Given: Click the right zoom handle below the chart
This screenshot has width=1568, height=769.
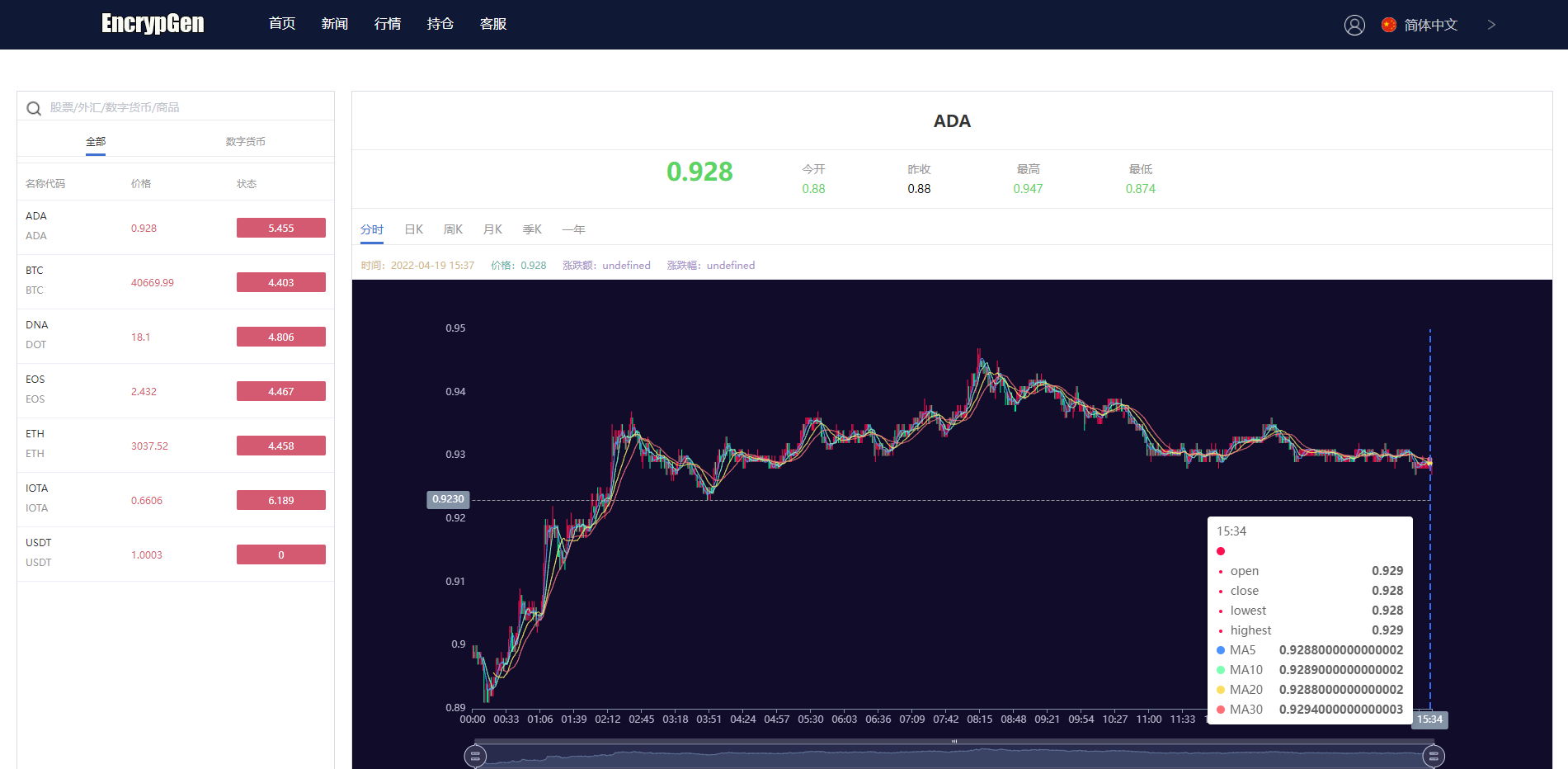Looking at the screenshot, I should [x=1434, y=755].
